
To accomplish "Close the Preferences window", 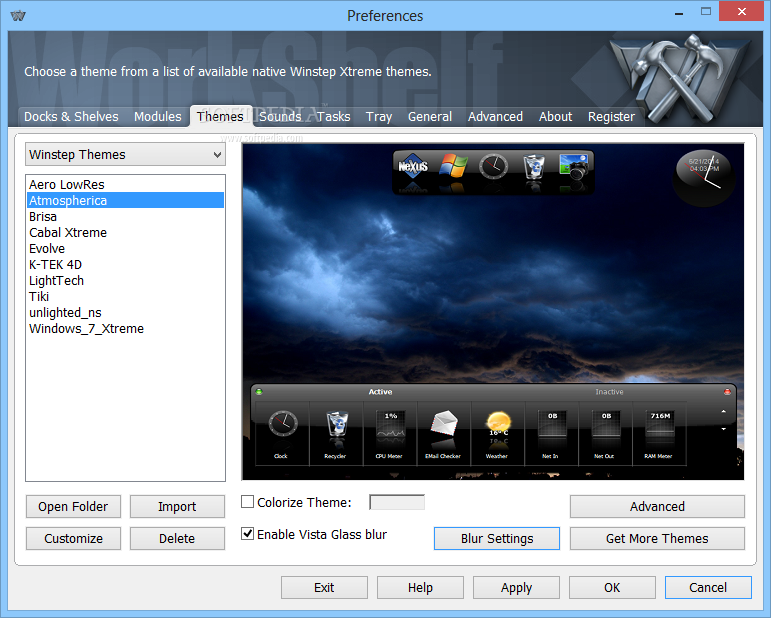I will [x=741, y=11].
